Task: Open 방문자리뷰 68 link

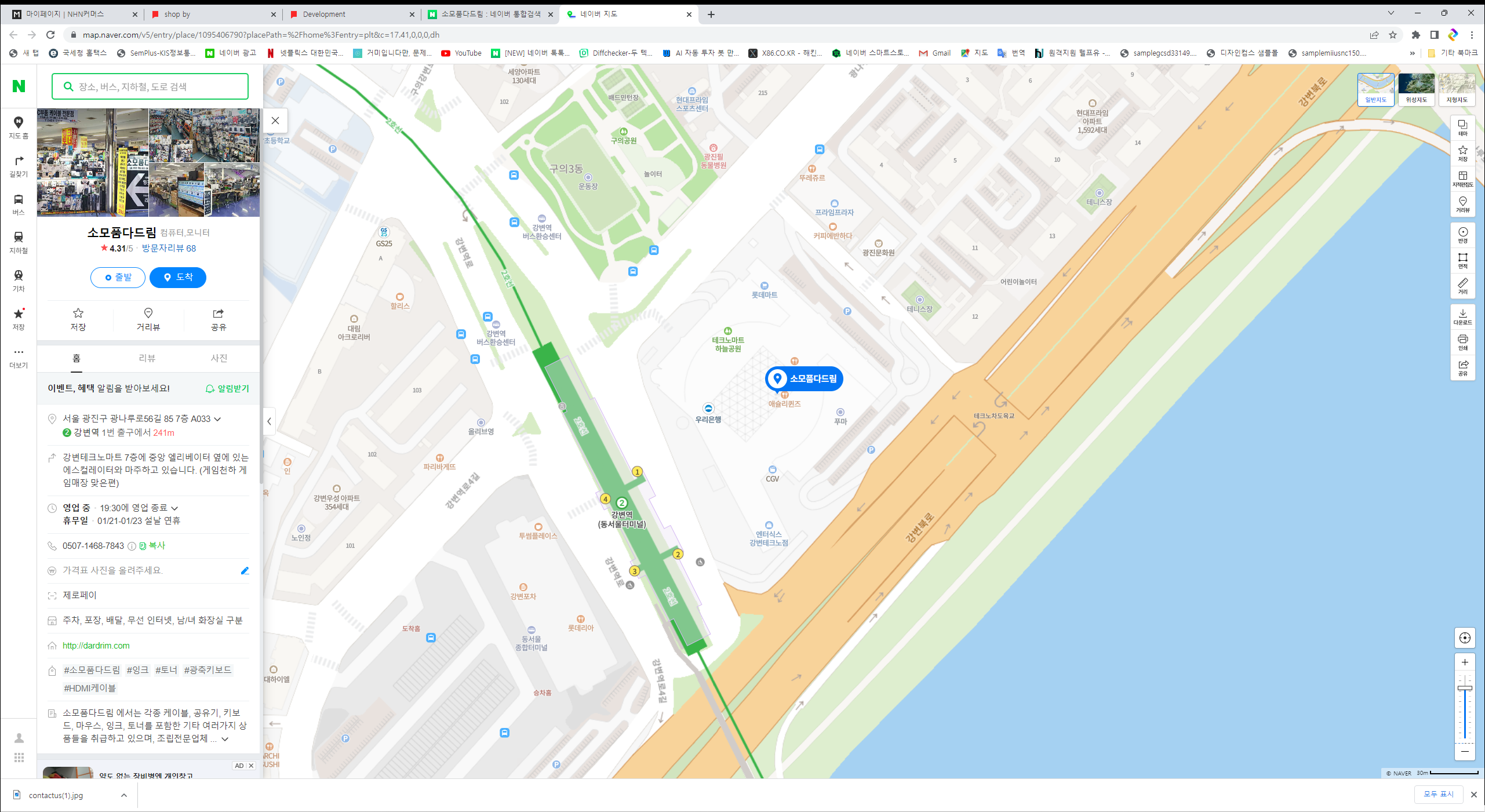Action: pos(169,249)
